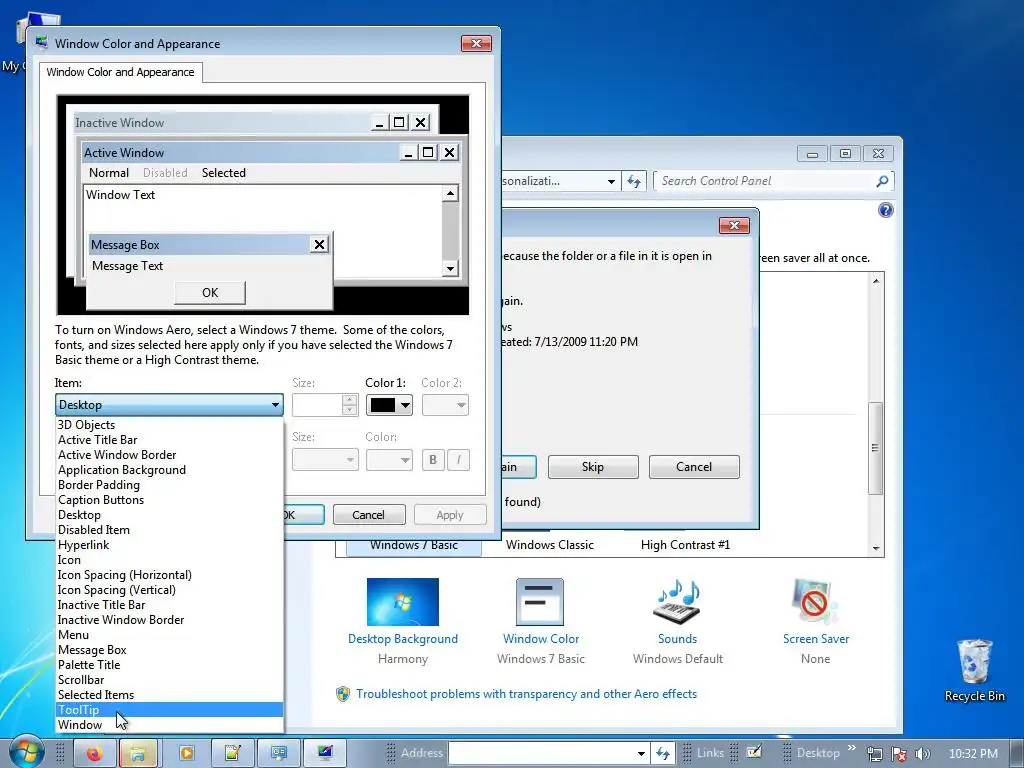Screen dimensions: 1024x768
Task: Choose 3D Objects from the Item list
Action: (169, 424)
